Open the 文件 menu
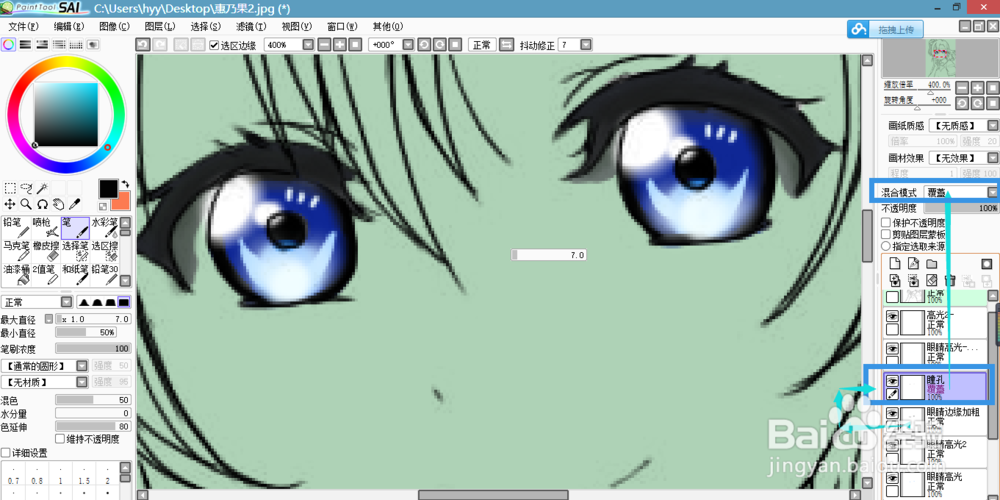The width and height of the screenshot is (1000, 500). pyautogui.click(x=23, y=26)
